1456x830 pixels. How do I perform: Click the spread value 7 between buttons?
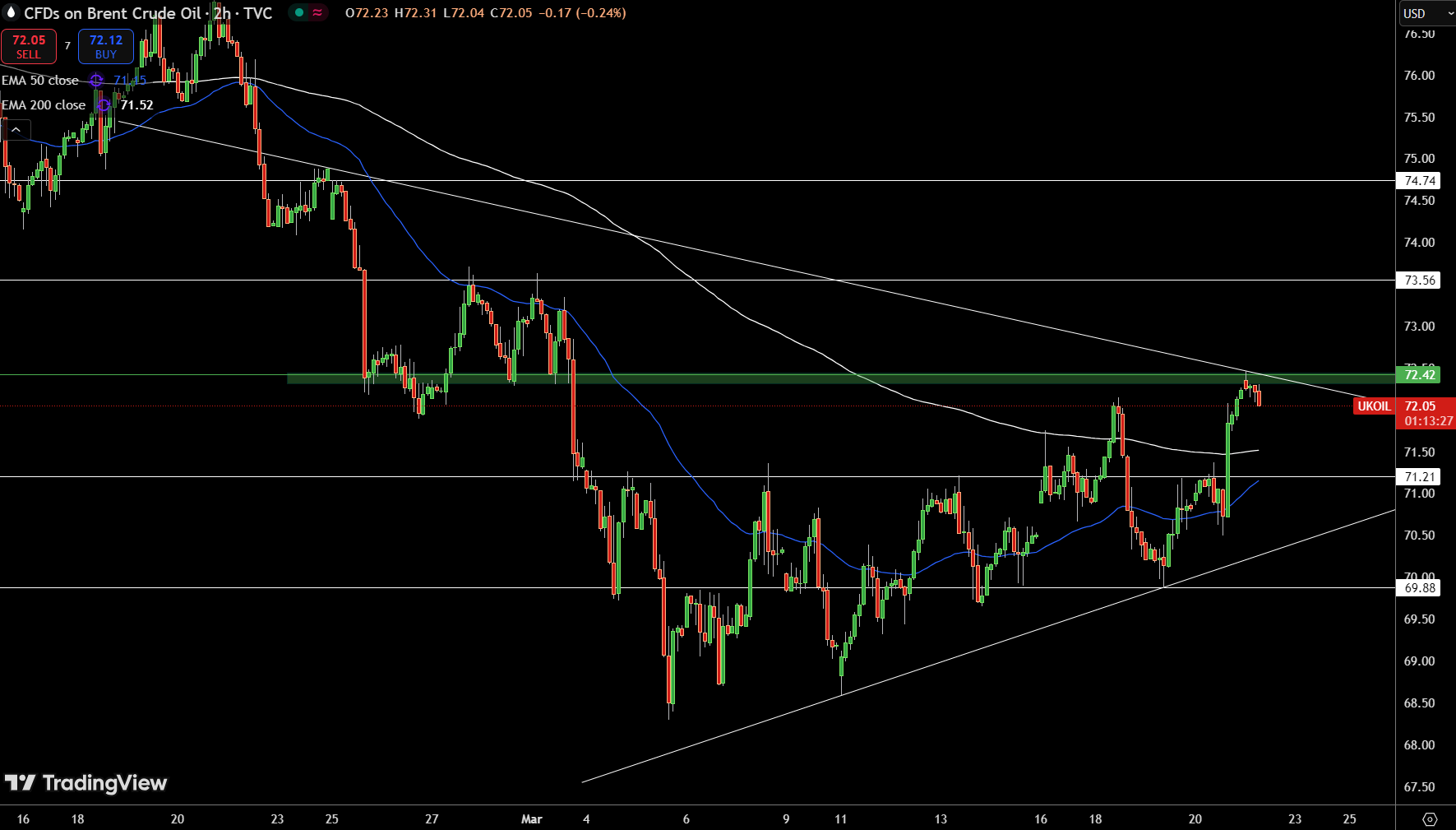pos(67,46)
